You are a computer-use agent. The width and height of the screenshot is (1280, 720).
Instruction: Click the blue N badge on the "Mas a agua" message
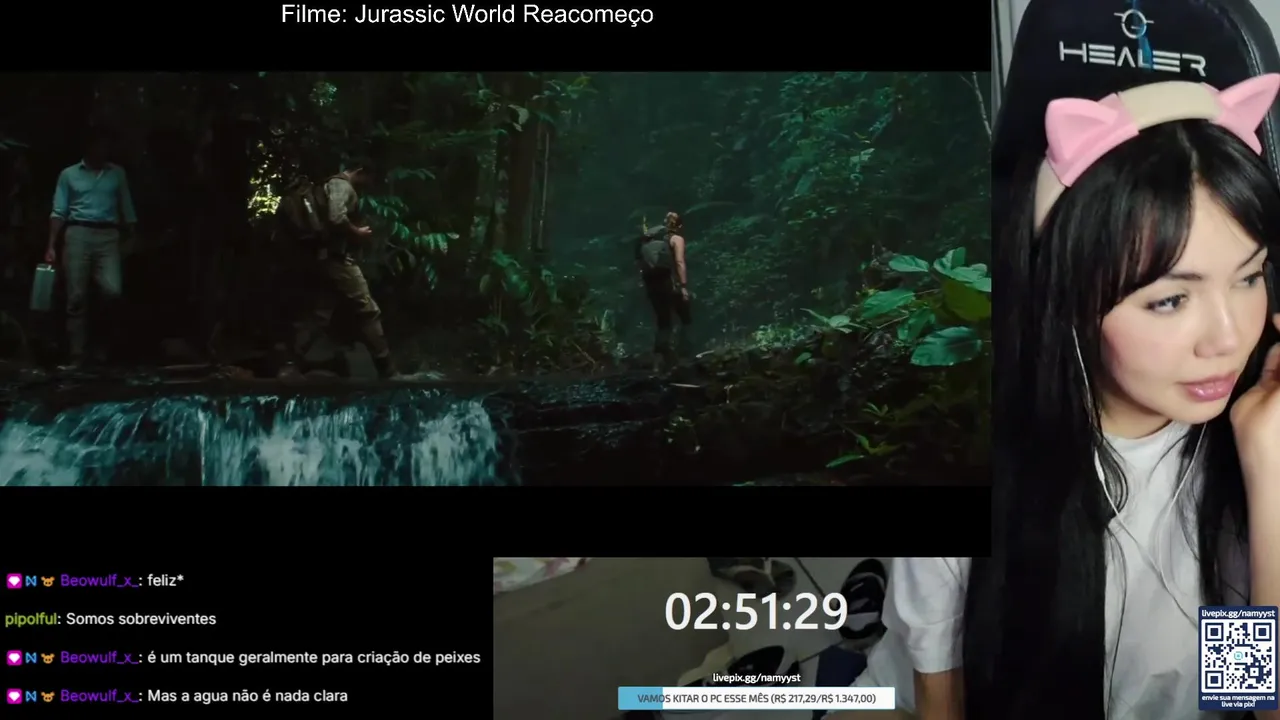pos(31,696)
